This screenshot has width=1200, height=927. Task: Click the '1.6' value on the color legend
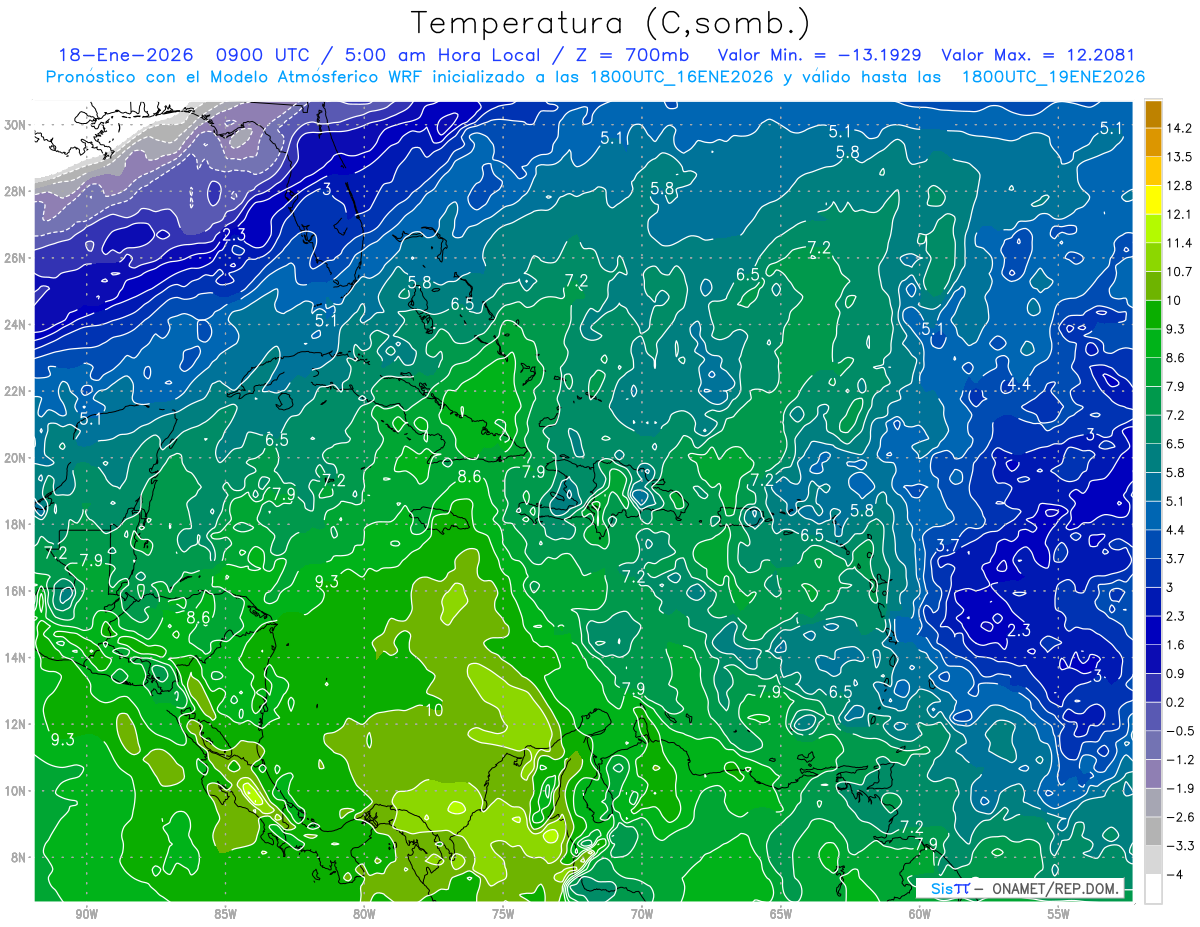pyautogui.click(x=1177, y=645)
